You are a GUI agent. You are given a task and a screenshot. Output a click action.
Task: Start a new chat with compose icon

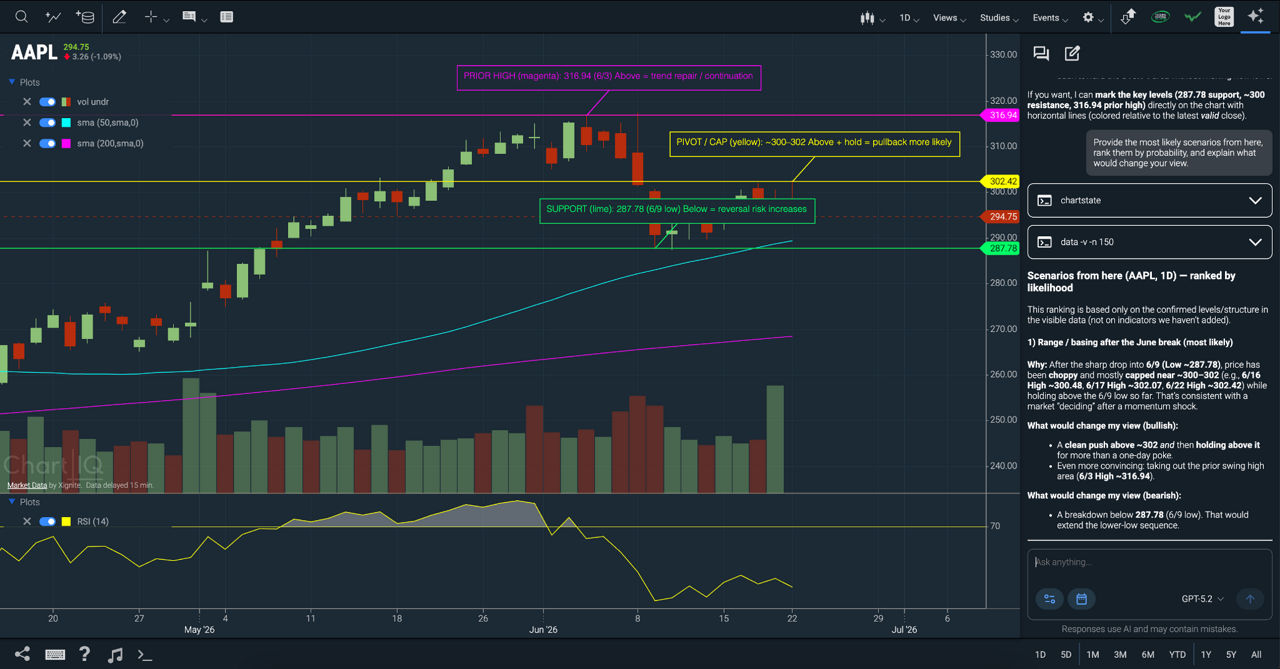[1072, 54]
